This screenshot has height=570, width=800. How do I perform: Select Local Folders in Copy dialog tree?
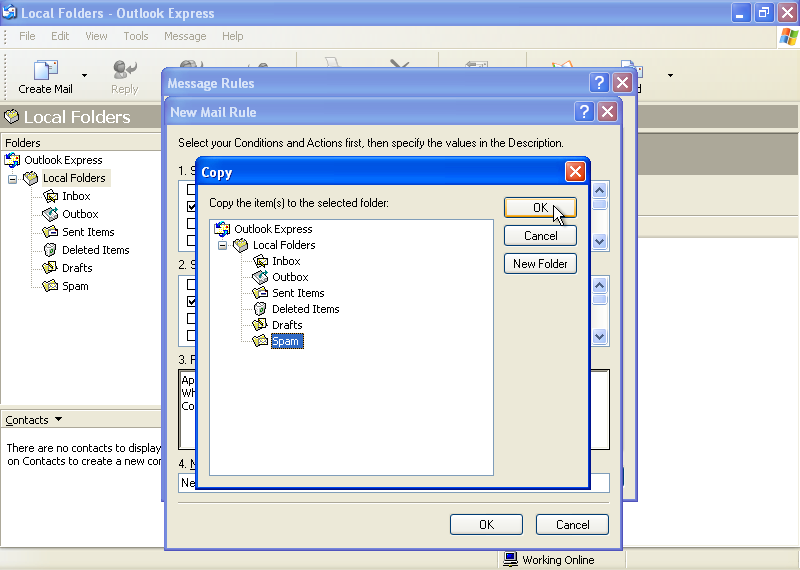coord(284,245)
